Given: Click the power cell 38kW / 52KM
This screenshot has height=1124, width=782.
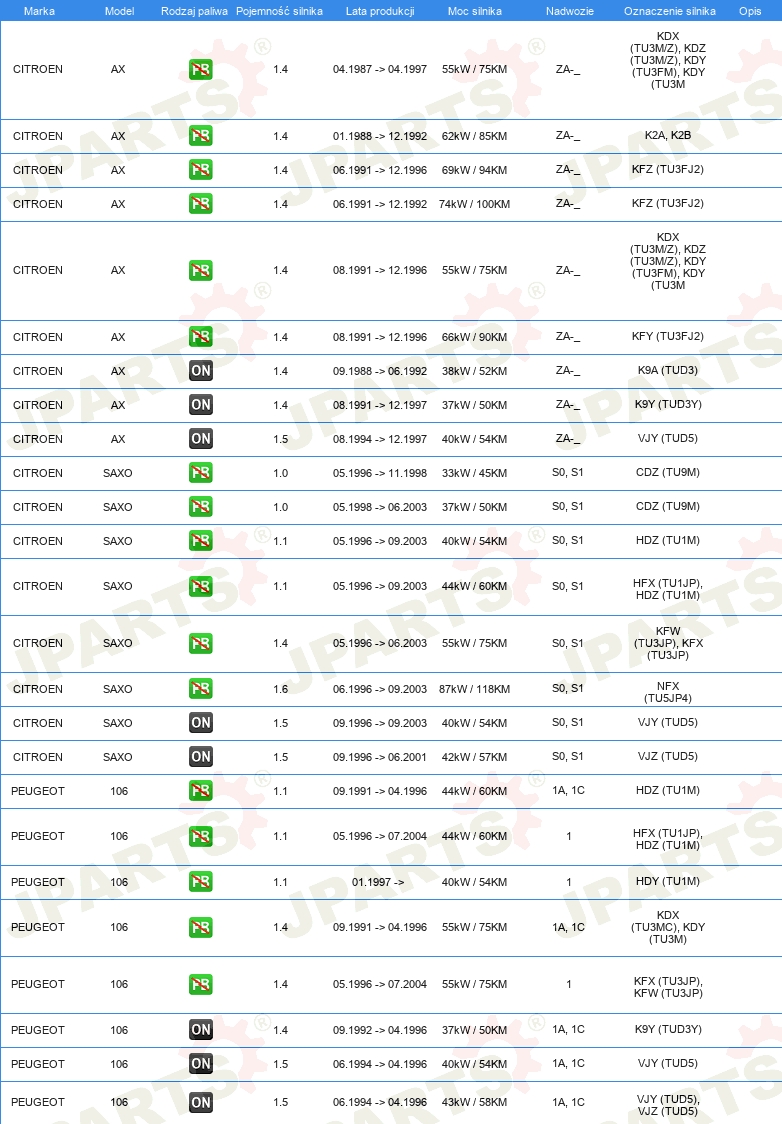Looking at the screenshot, I should 475,371.
